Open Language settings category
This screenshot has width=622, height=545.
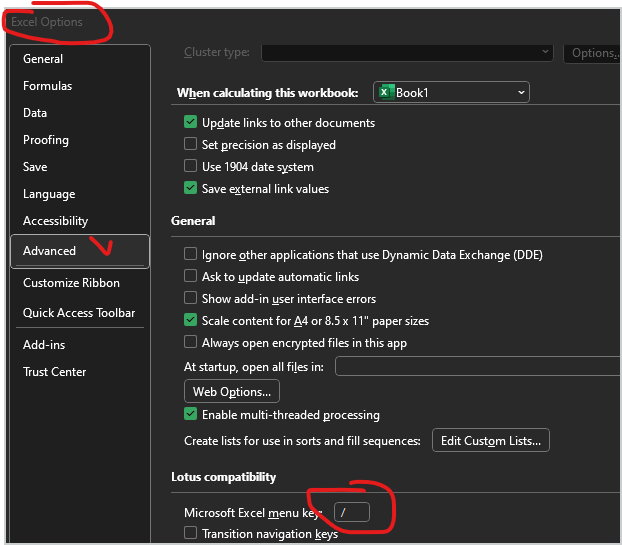[x=49, y=194]
